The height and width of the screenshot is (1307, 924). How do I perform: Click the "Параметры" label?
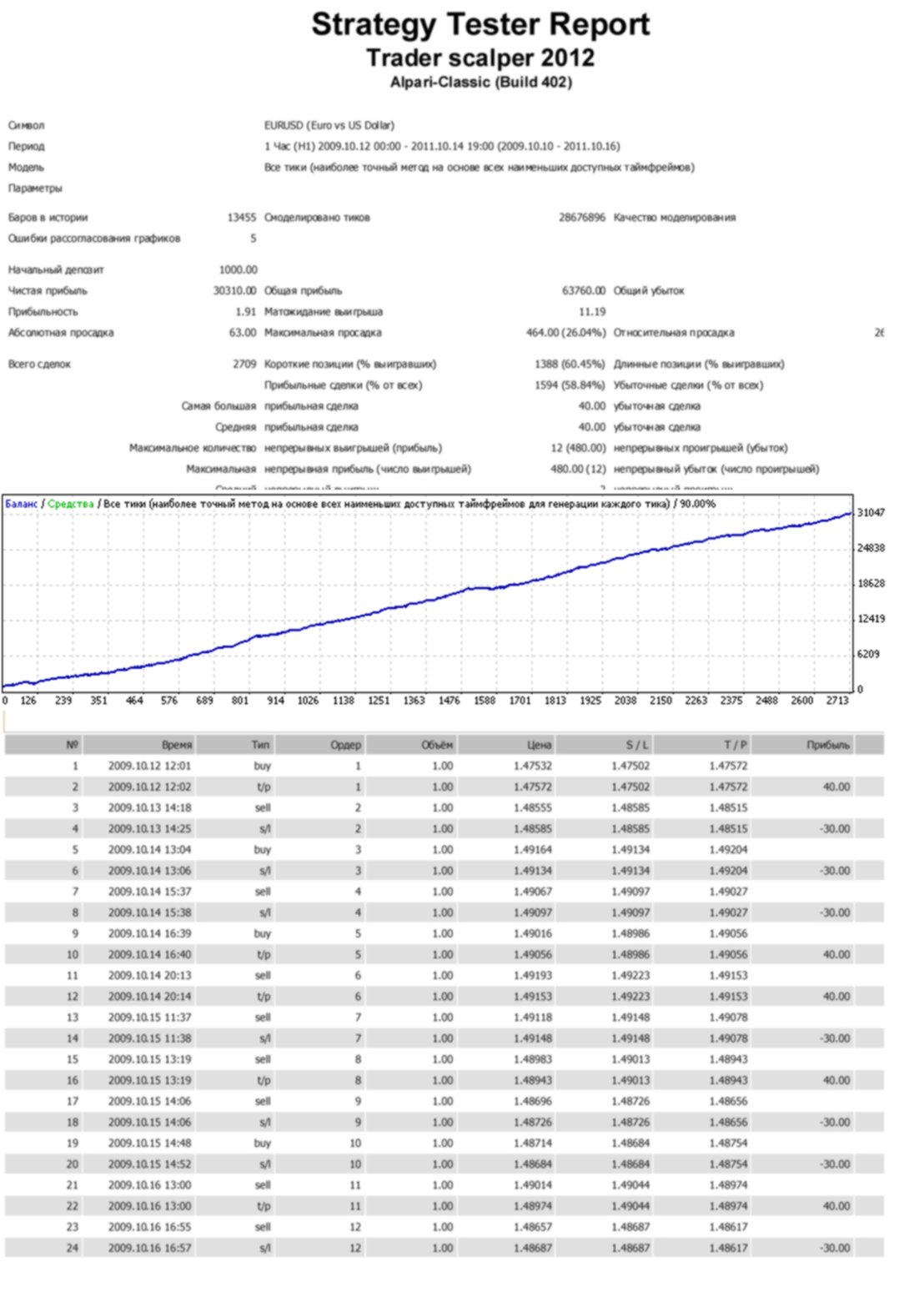point(35,189)
